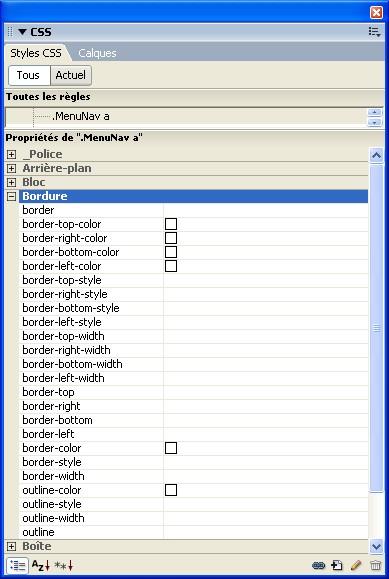
Task: Collapse the CSS panel group triangle
Action: tap(22, 32)
